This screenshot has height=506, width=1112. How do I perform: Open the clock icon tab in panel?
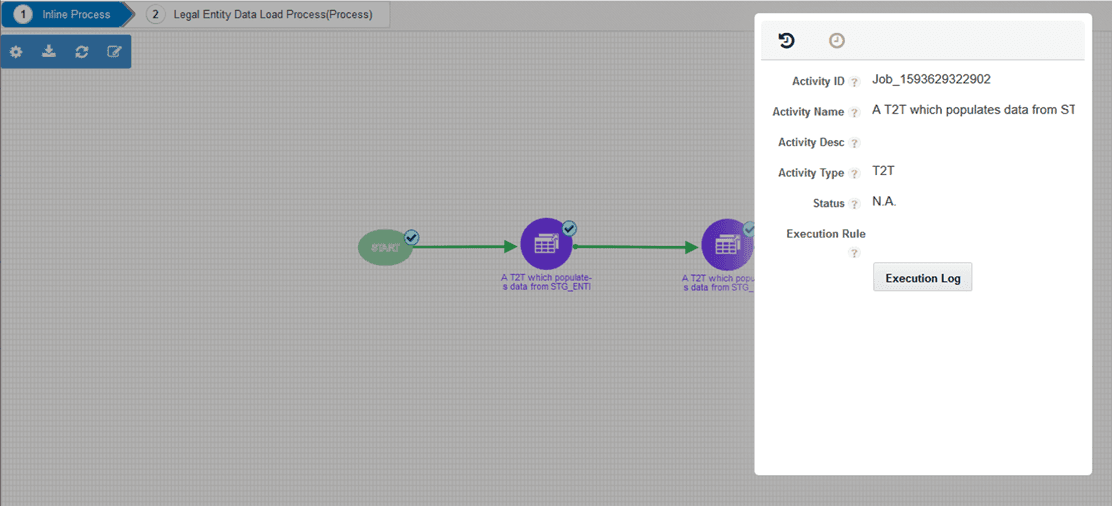click(837, 41)
